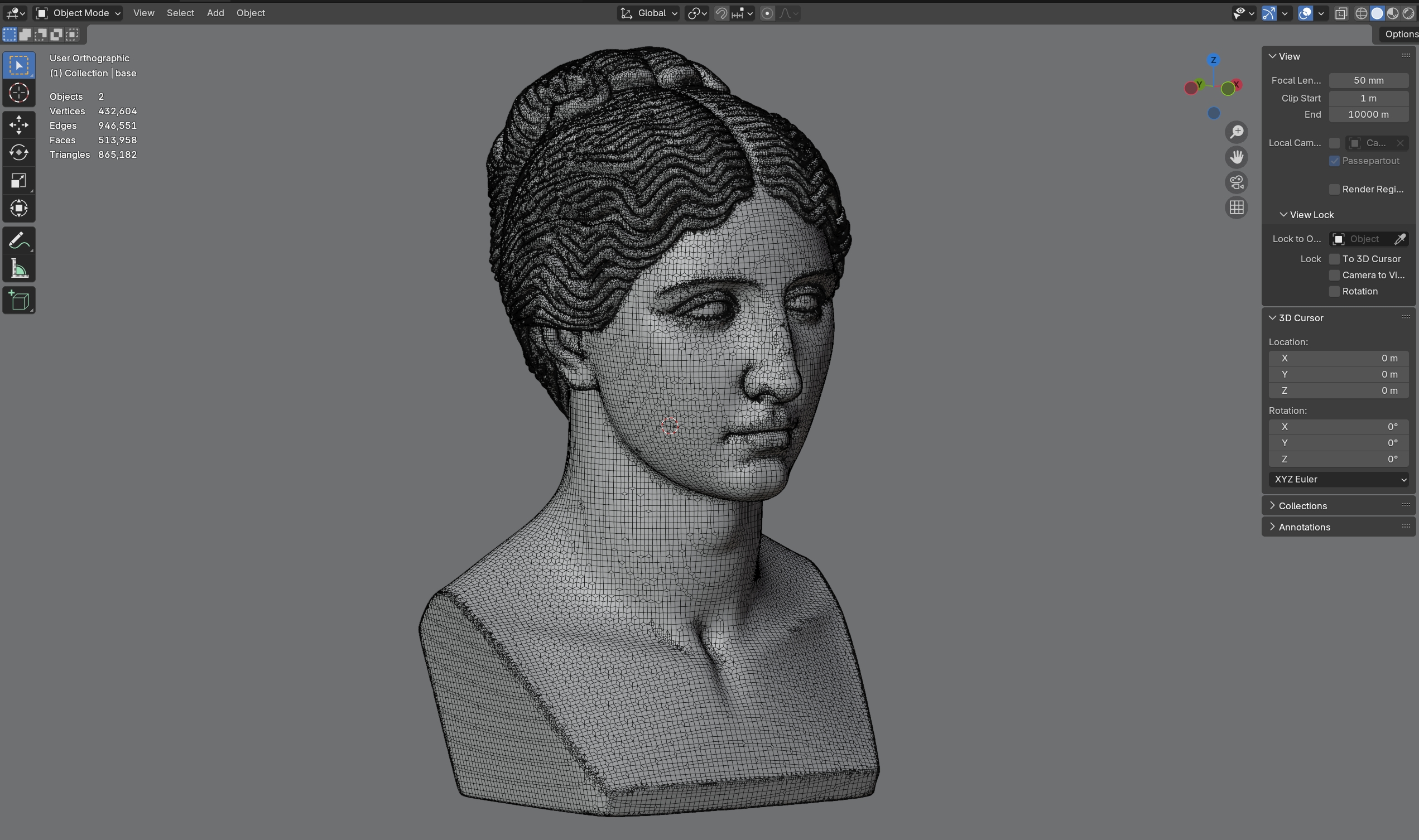Activate the Move tool
Viewport: 1419px width, 840px height.
18,124
